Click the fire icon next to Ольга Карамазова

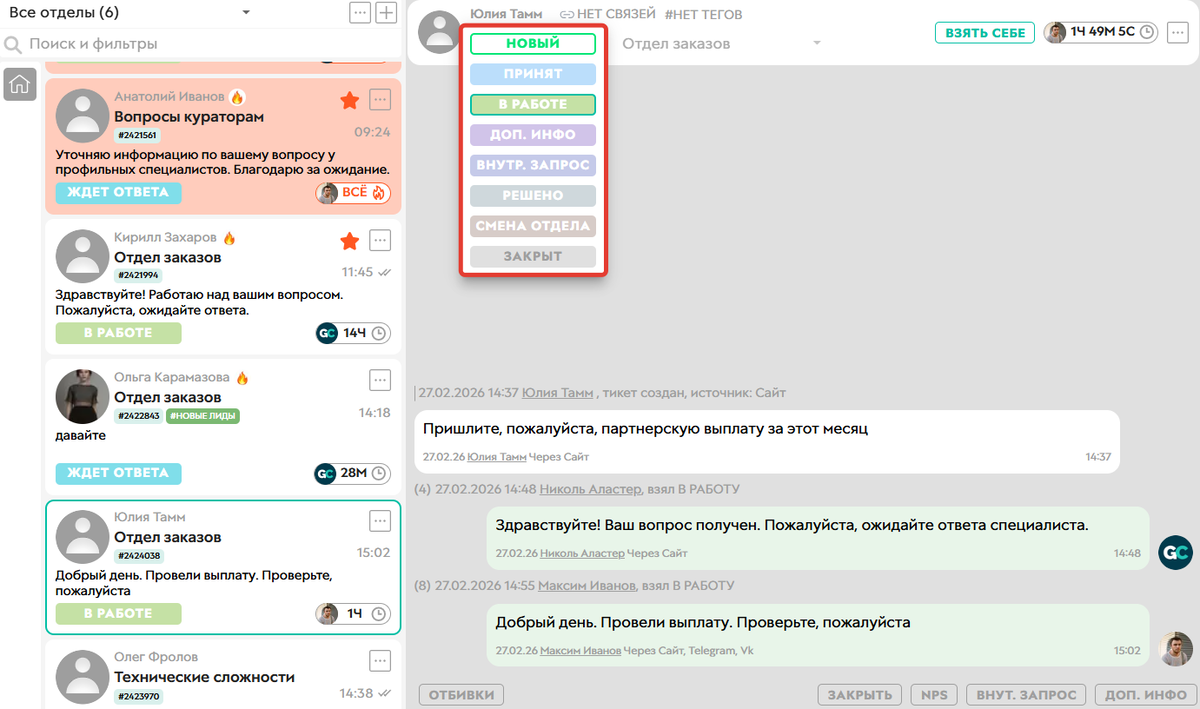coord(242,378)
